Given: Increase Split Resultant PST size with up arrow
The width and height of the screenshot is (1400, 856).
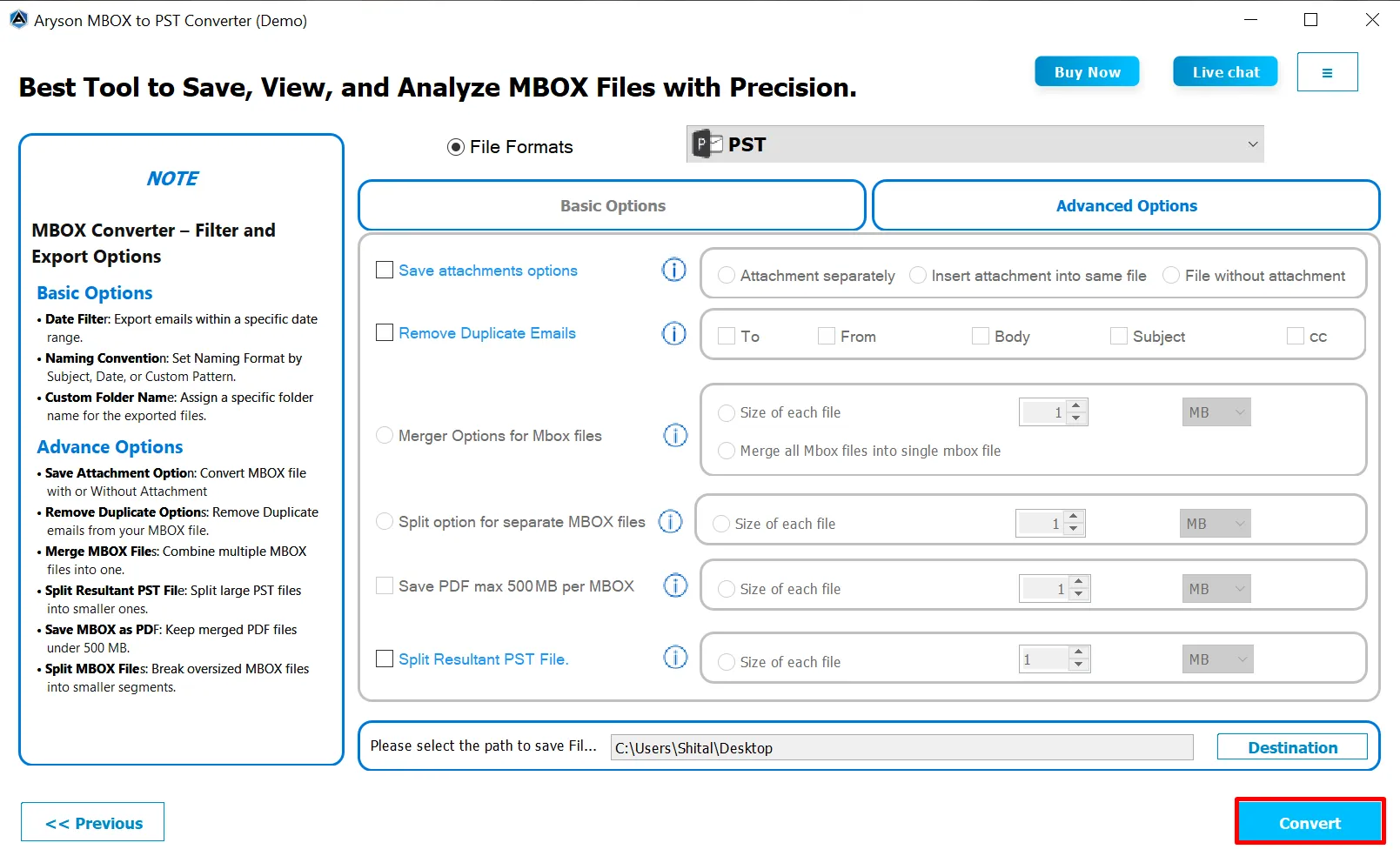Looking at the screenshot, I should [1079, 652].
